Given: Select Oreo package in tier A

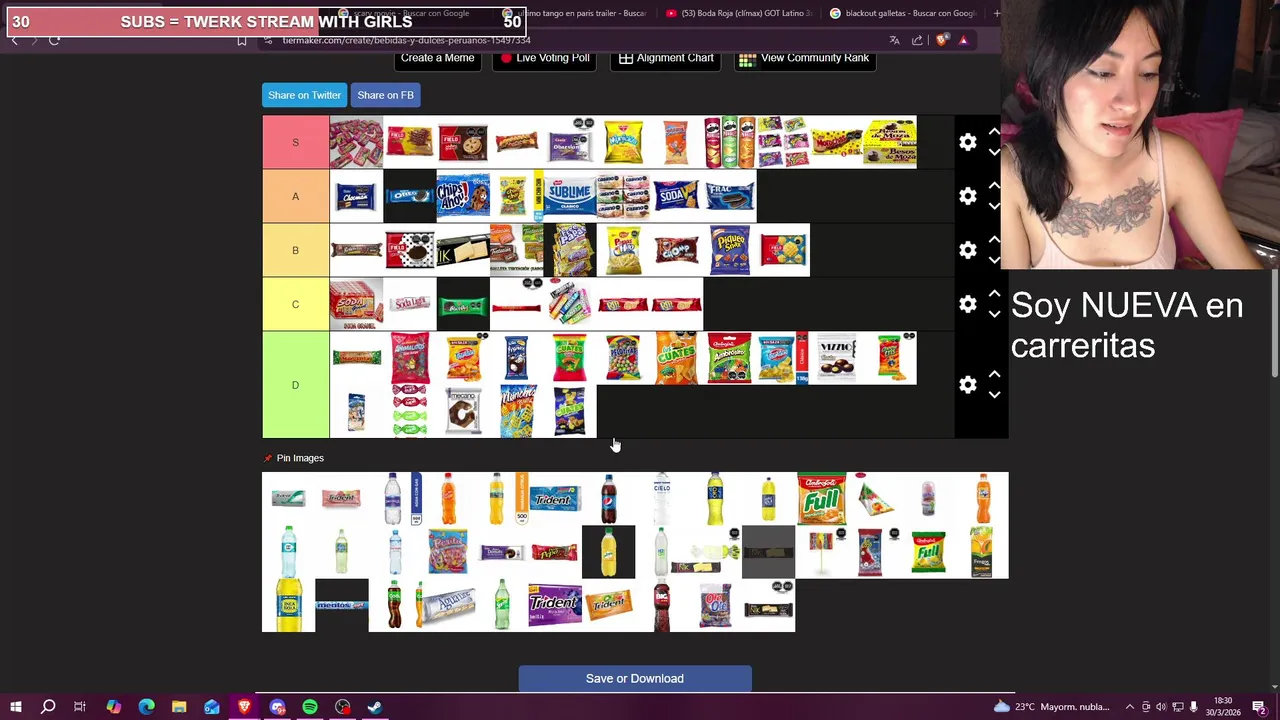Looking at the screenshot, I should coord(410,196).
